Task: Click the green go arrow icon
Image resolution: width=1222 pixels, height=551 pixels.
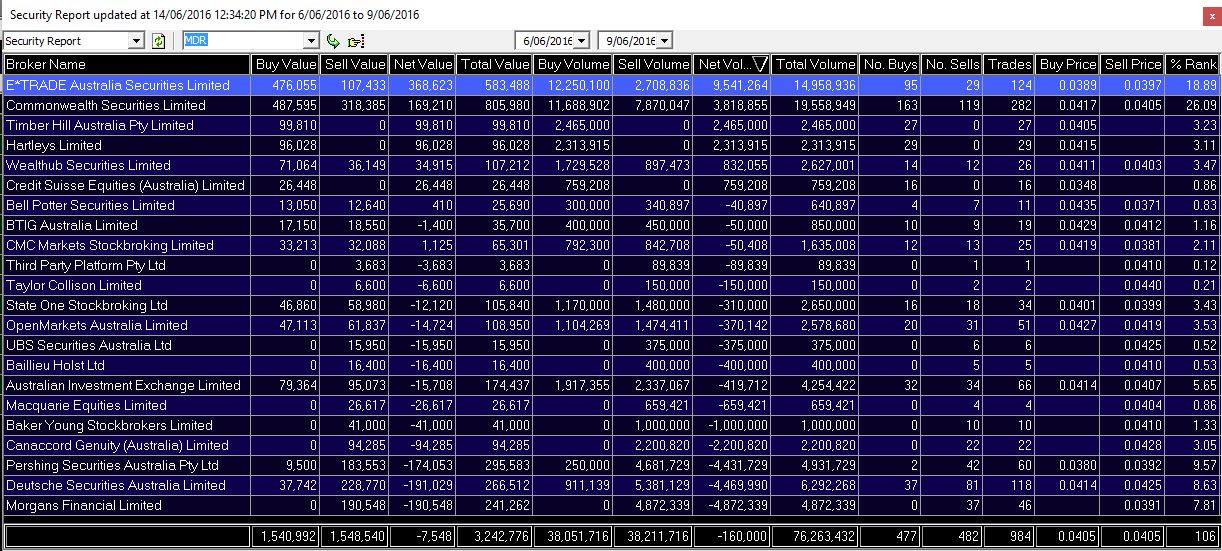Action: (x=334, y=41)
